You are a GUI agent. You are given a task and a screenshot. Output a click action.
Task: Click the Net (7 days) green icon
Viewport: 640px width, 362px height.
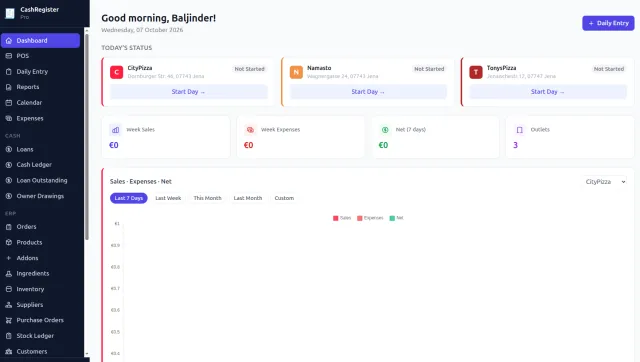[385, 130]
